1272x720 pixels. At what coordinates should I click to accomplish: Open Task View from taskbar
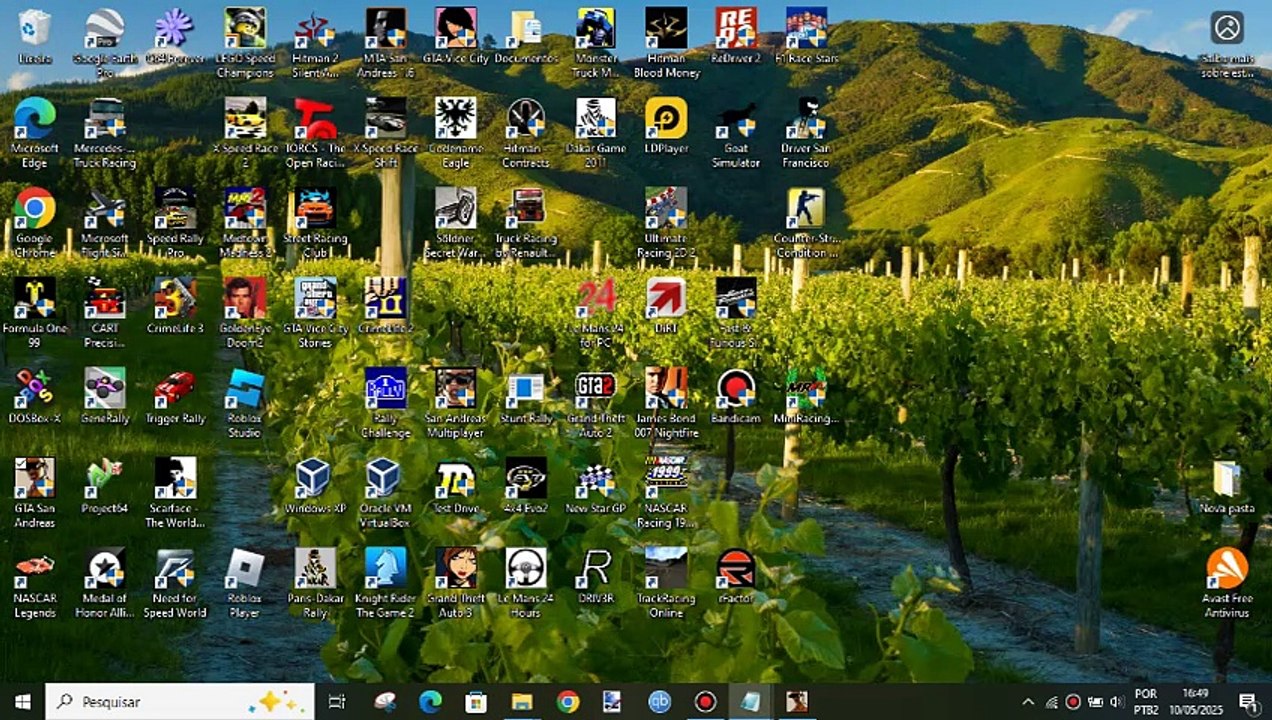tap(337, 702)
